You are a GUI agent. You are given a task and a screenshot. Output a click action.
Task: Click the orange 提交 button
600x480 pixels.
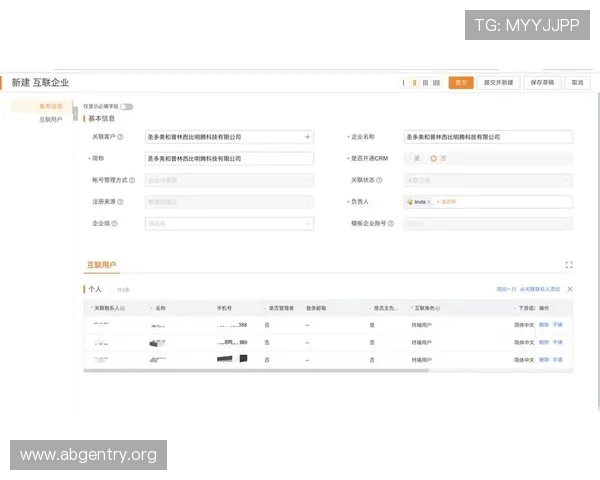click(461, 83)
